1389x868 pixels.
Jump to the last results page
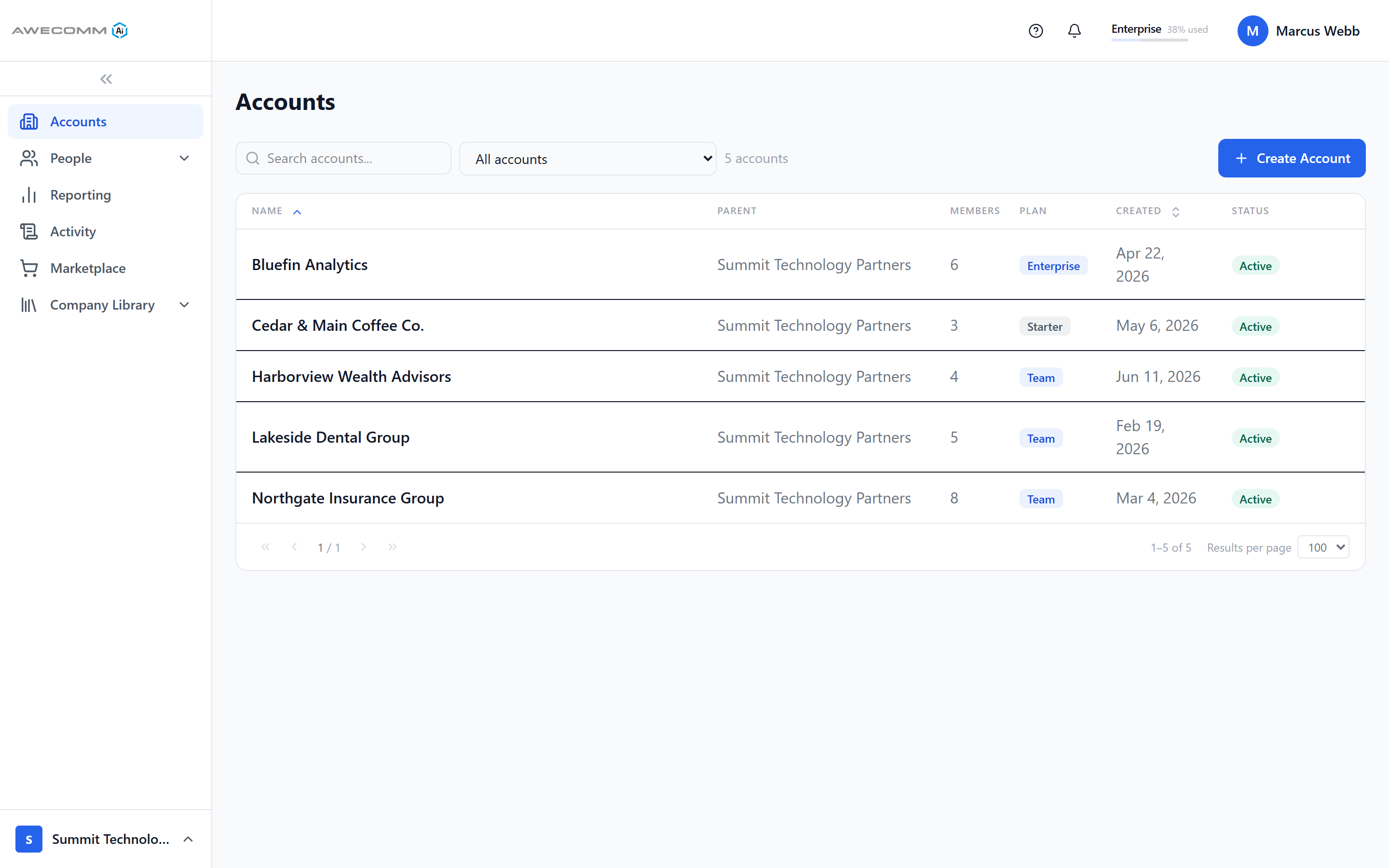coord(393,547)
